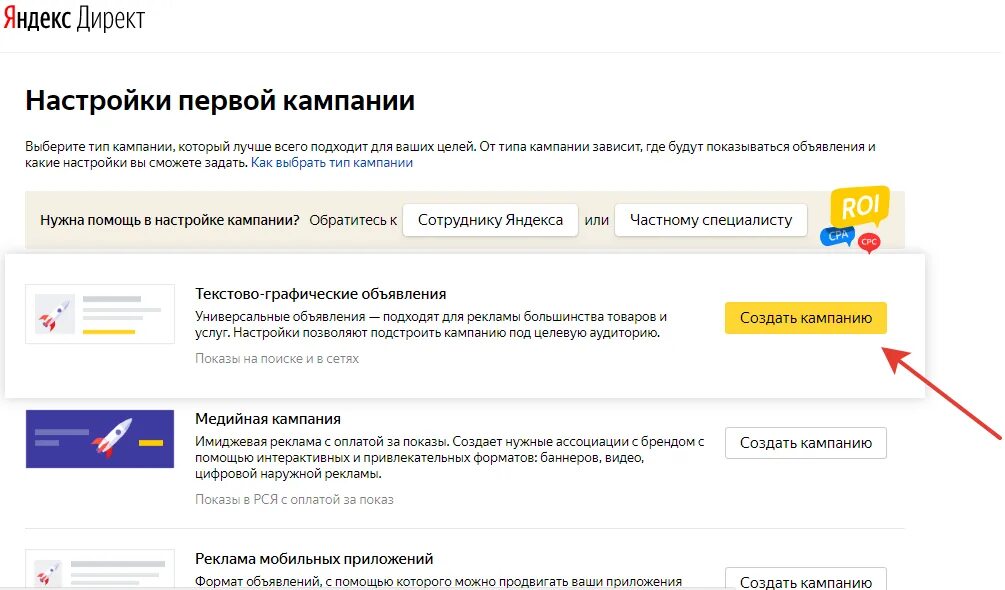Viewport: 1005px width, 590px height.
Task: Select the Реклама мобильных приложений thumbnail
Action: 100,570
